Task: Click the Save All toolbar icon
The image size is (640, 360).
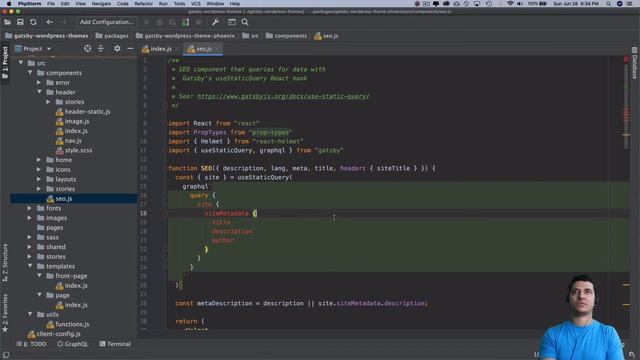Action: (20, 22)
